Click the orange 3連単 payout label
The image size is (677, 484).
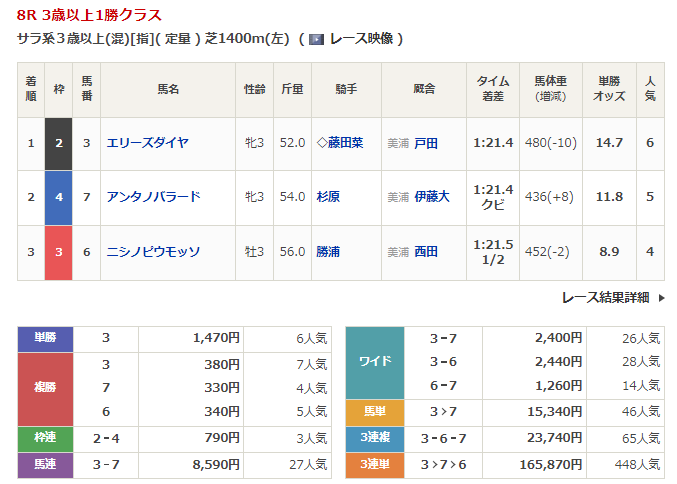[374, 465]
